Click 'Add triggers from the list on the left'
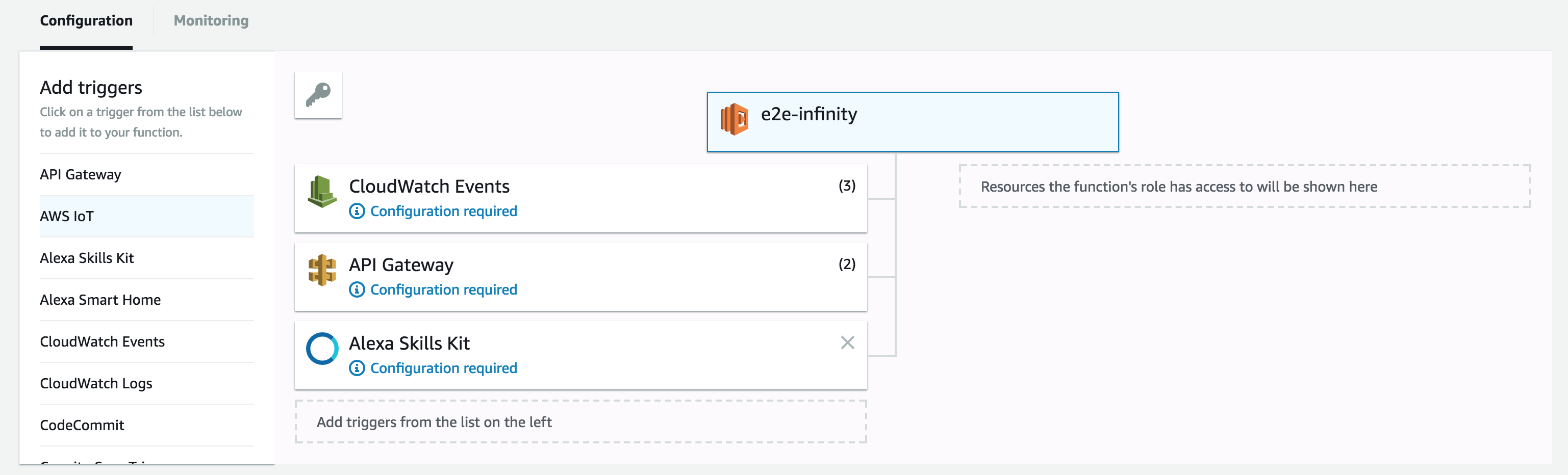The image size is (1568, 475). click(x=580, y=421)
